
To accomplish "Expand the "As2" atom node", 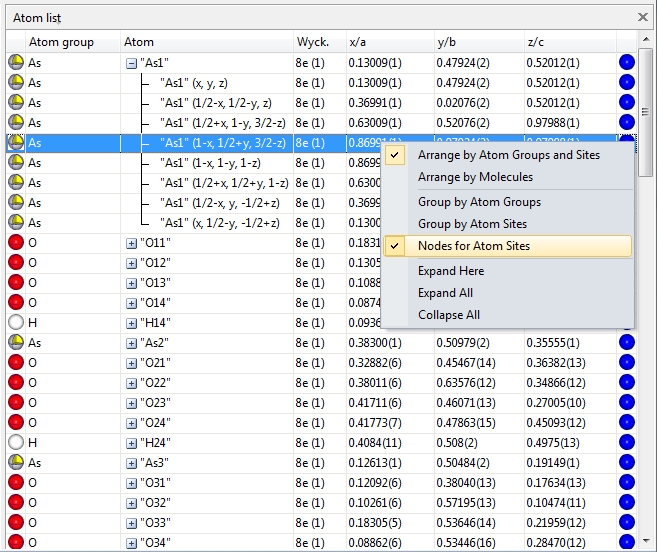I will tap(131, 343).
